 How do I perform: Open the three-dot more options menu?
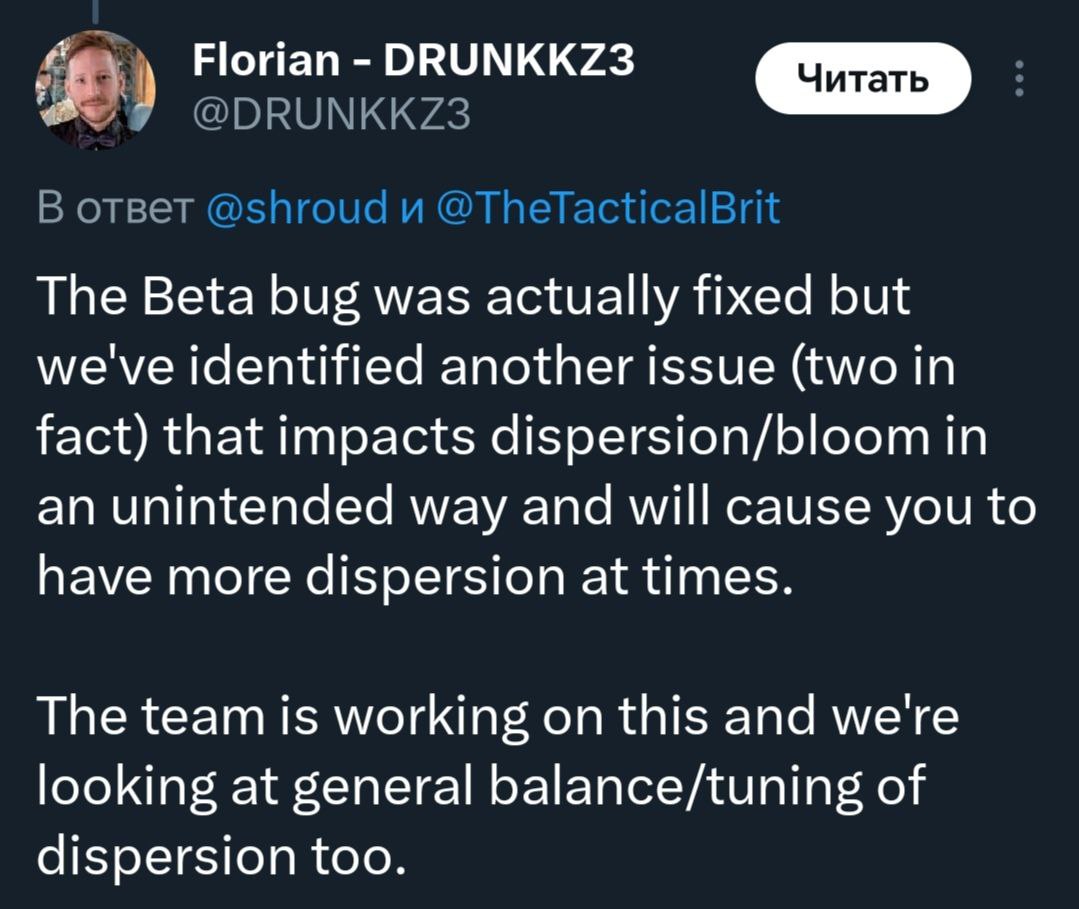click(x=1018, y=79)
